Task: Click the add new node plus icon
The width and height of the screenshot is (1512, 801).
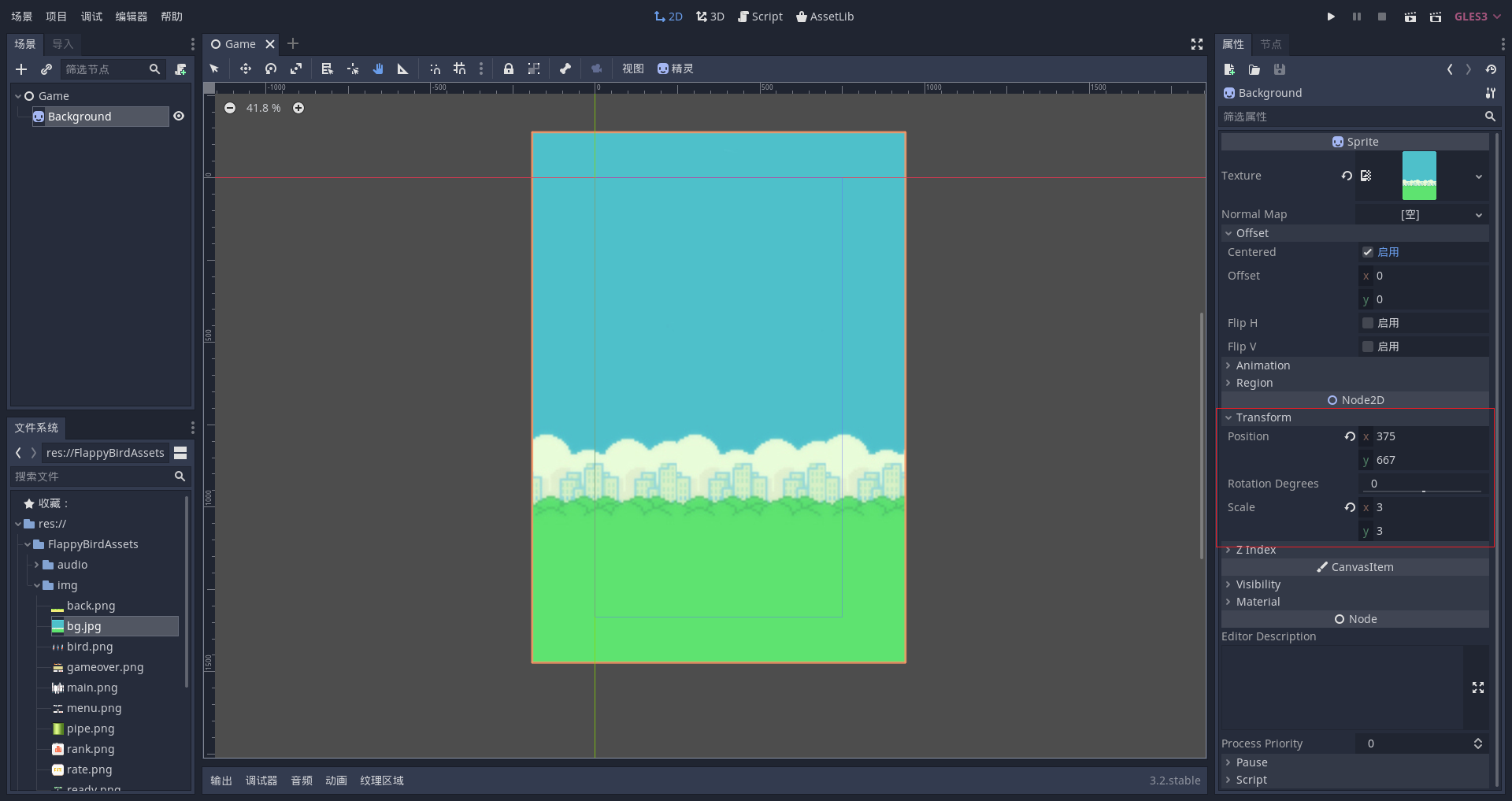Action: [21, 69]
